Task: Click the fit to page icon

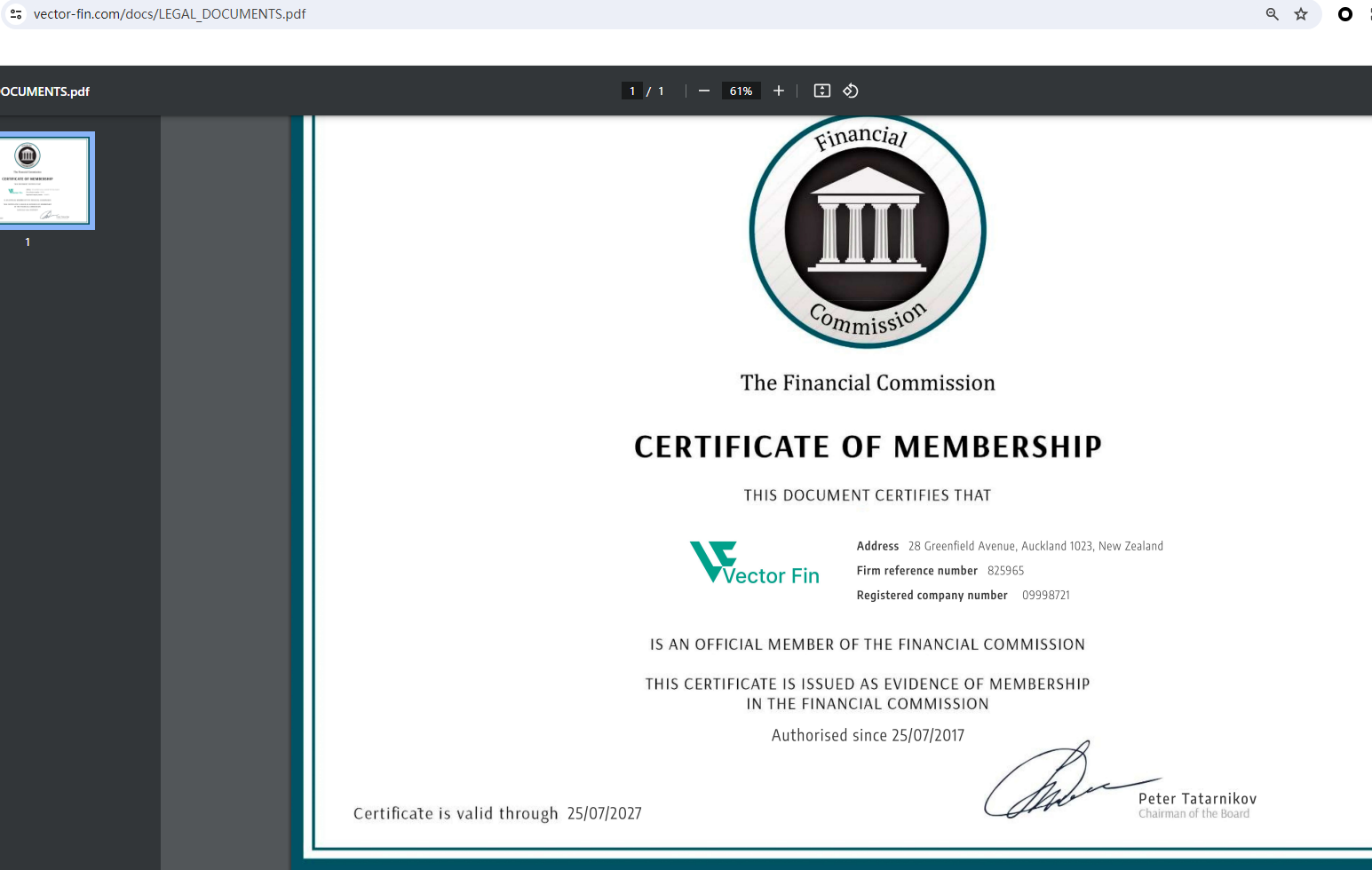Action: pyautogui.click(x=822, y=91)
